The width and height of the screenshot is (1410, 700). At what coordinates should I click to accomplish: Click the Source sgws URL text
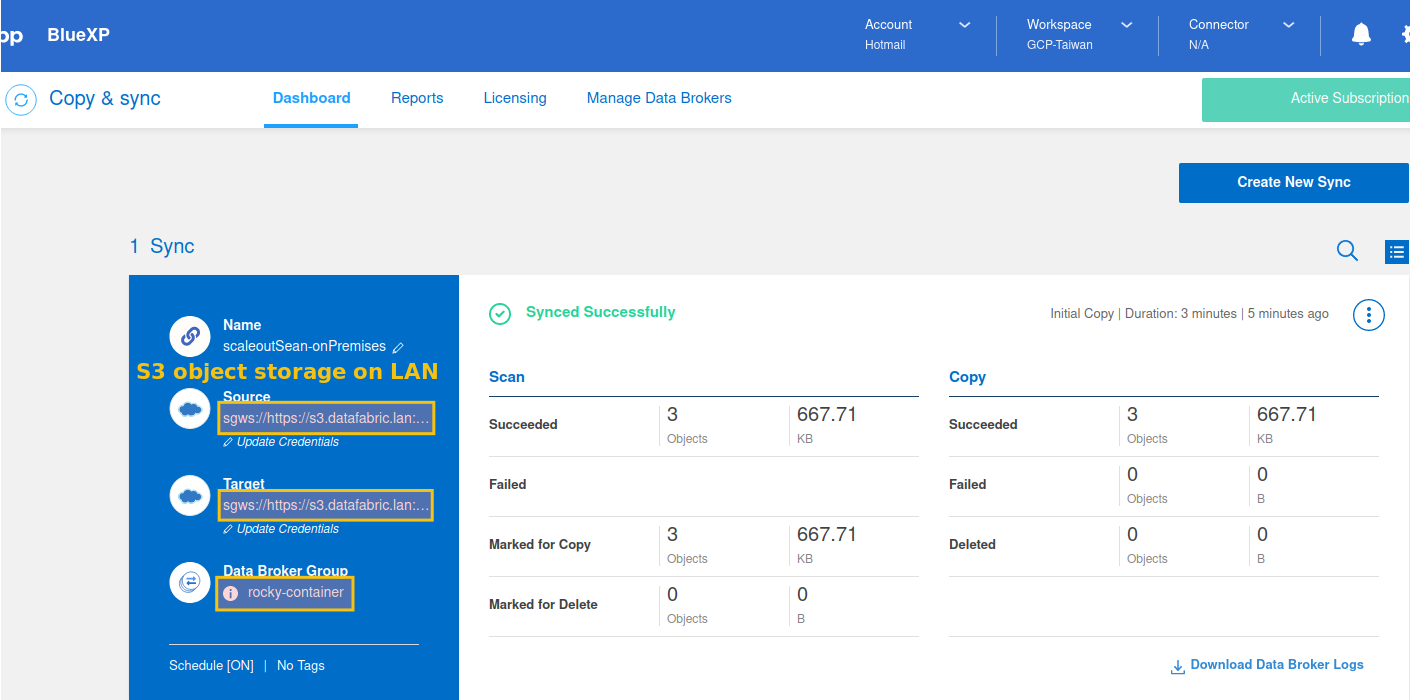coord(326,418)
